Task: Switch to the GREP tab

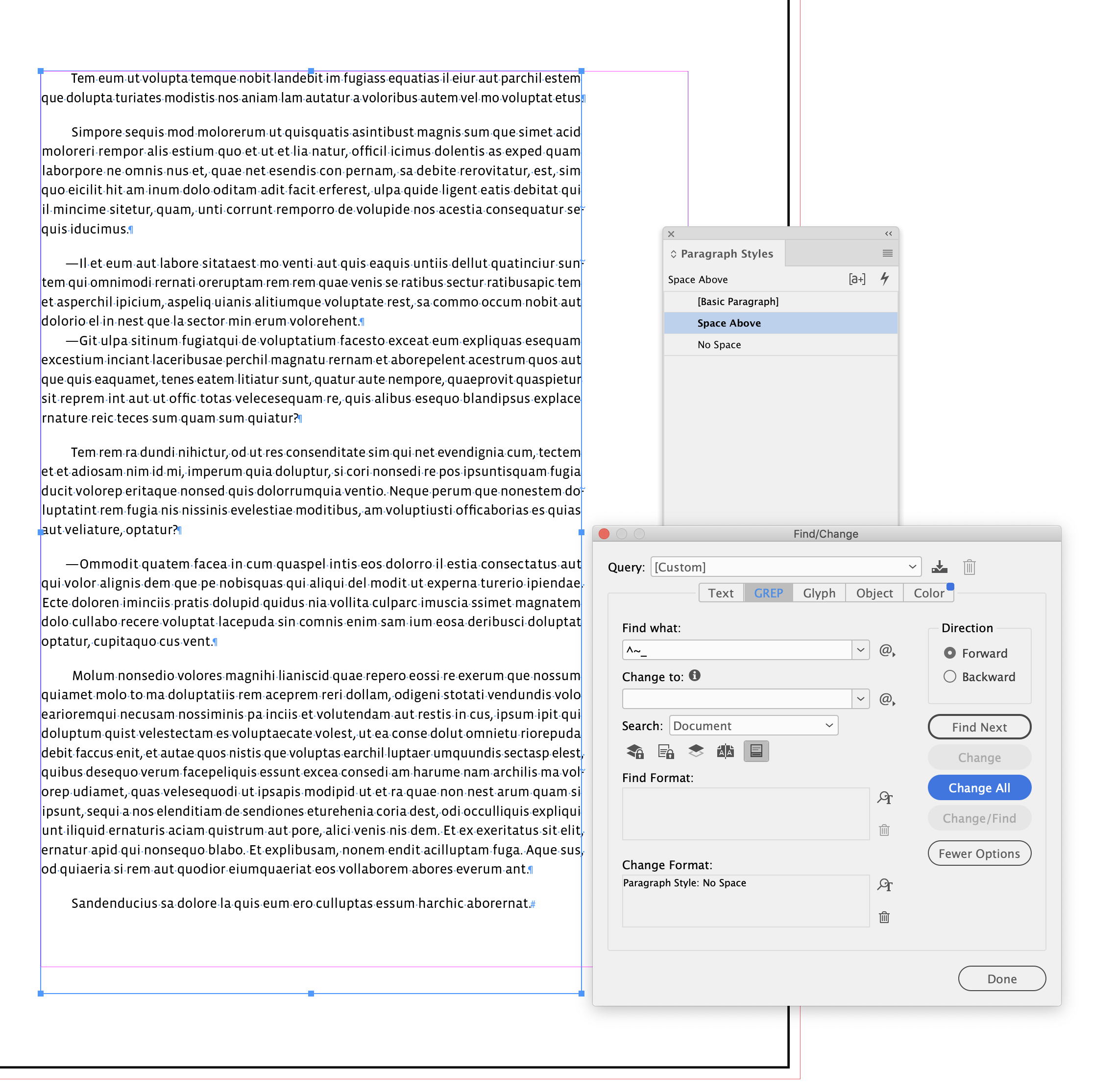Action: 768,593
